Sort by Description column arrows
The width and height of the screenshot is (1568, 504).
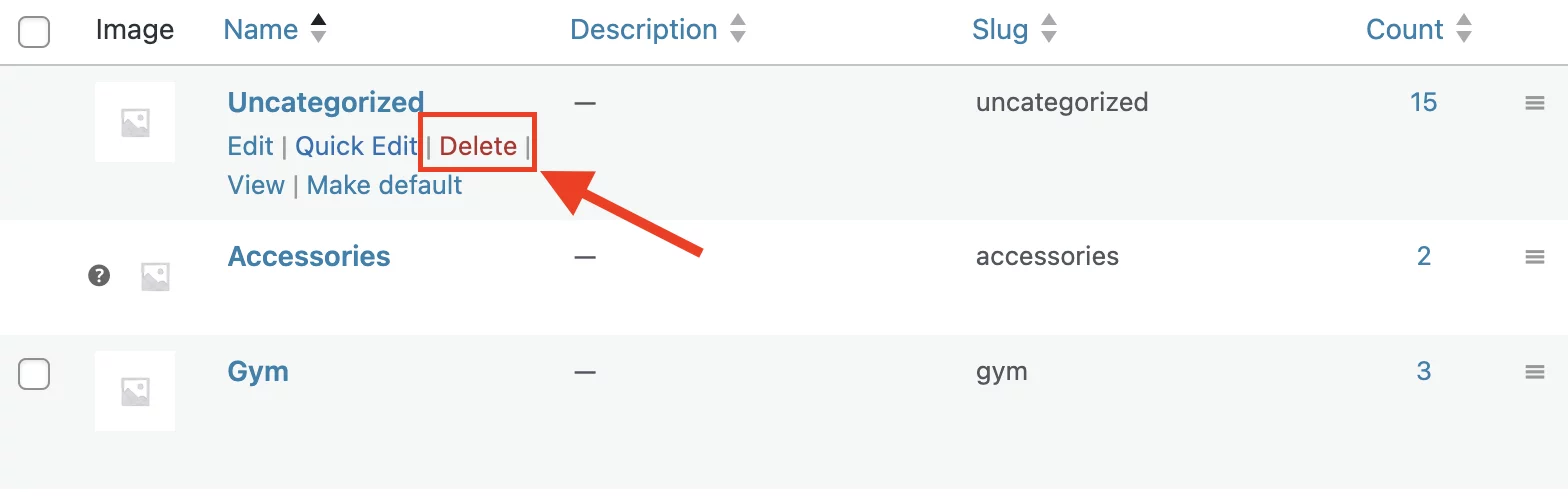[x=738, y=30]
